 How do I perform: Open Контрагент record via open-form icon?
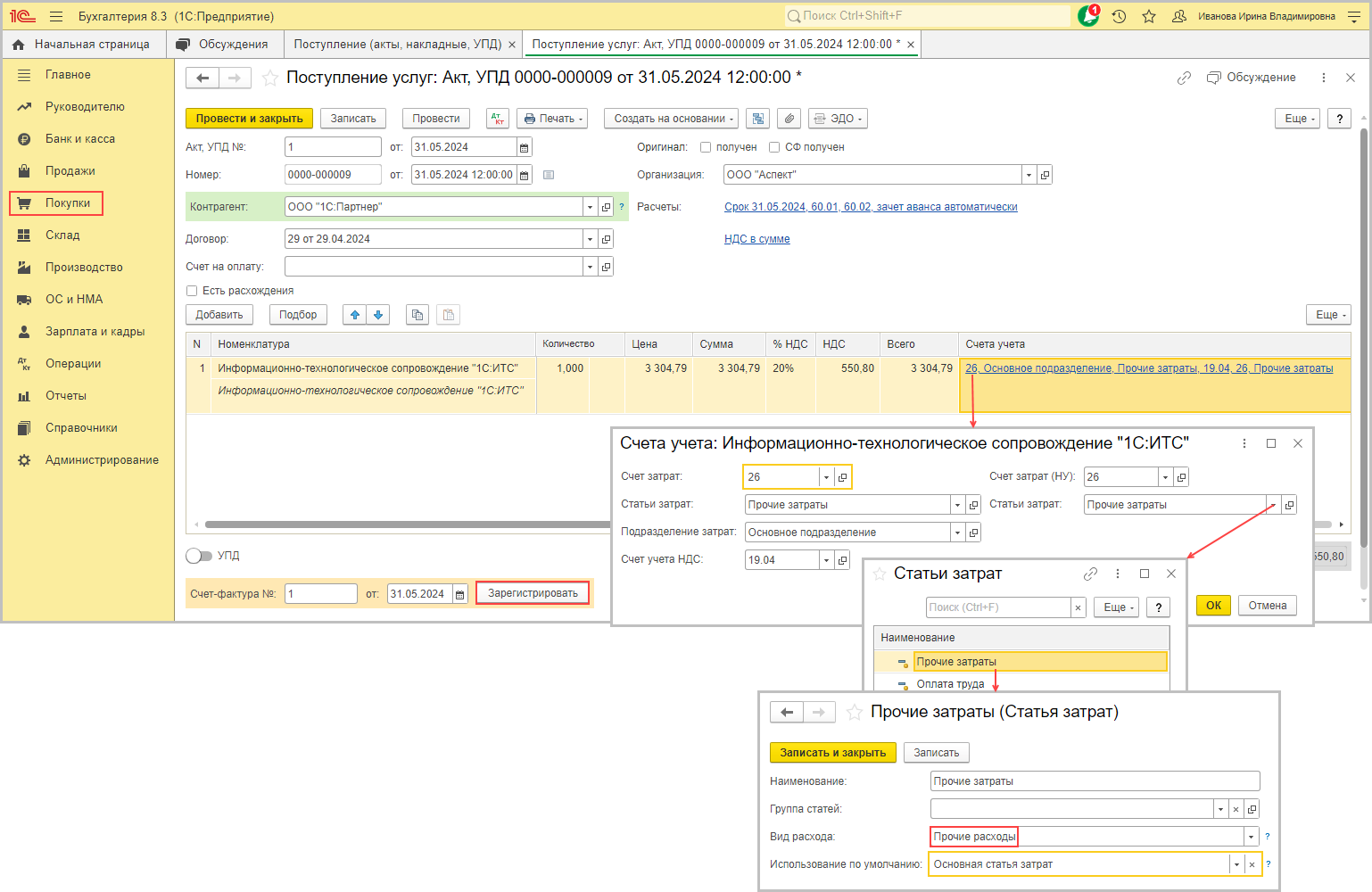click(x=607, y=207)
